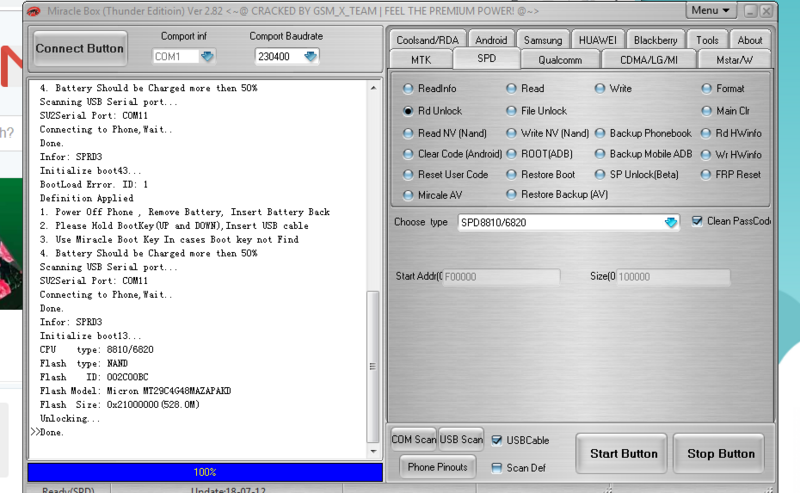Switch to the HUAWEI tab
This screenshot has width=800, height=493.
point(597,40)
